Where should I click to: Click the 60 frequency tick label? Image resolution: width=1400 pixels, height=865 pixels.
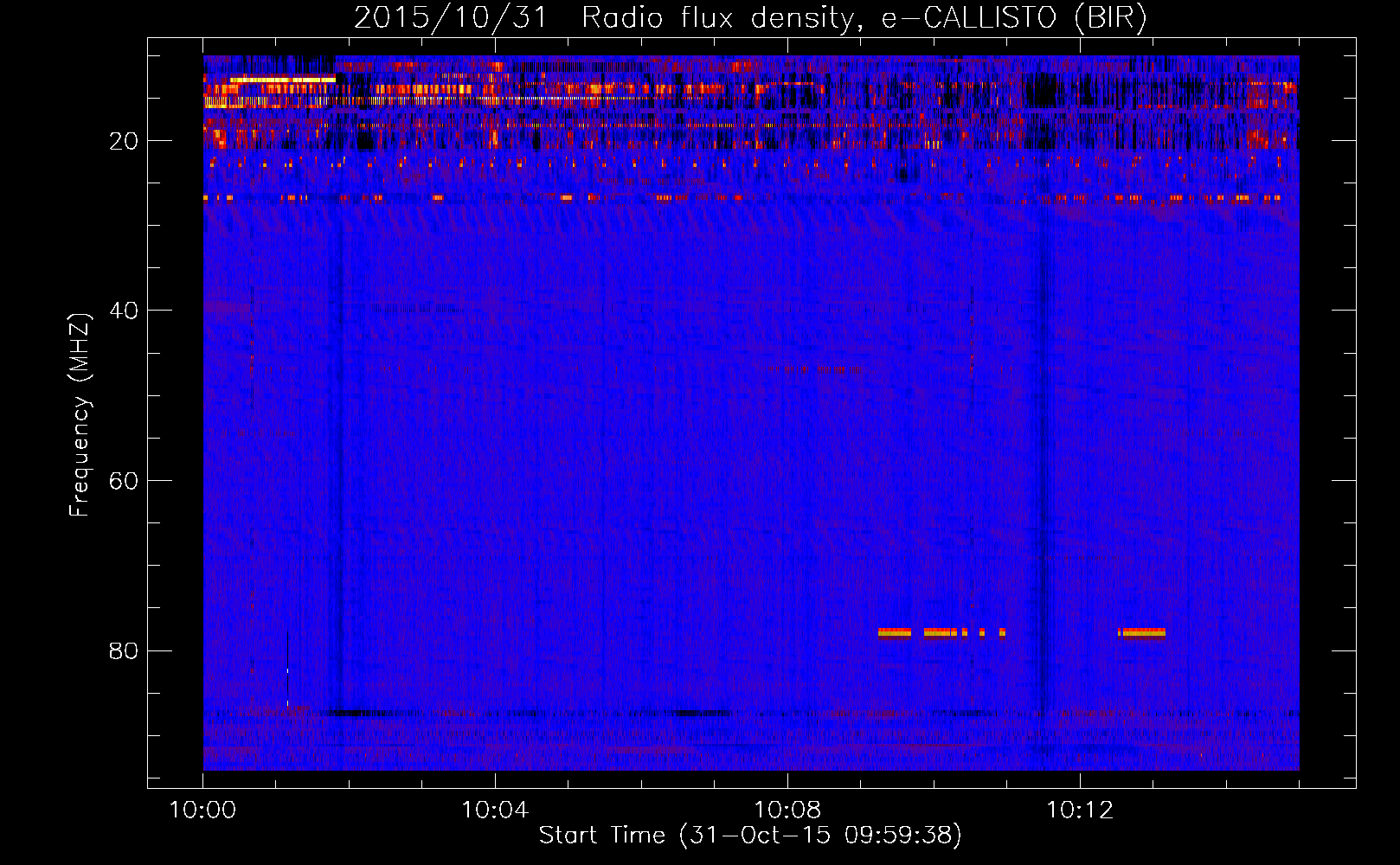(124, 481)
